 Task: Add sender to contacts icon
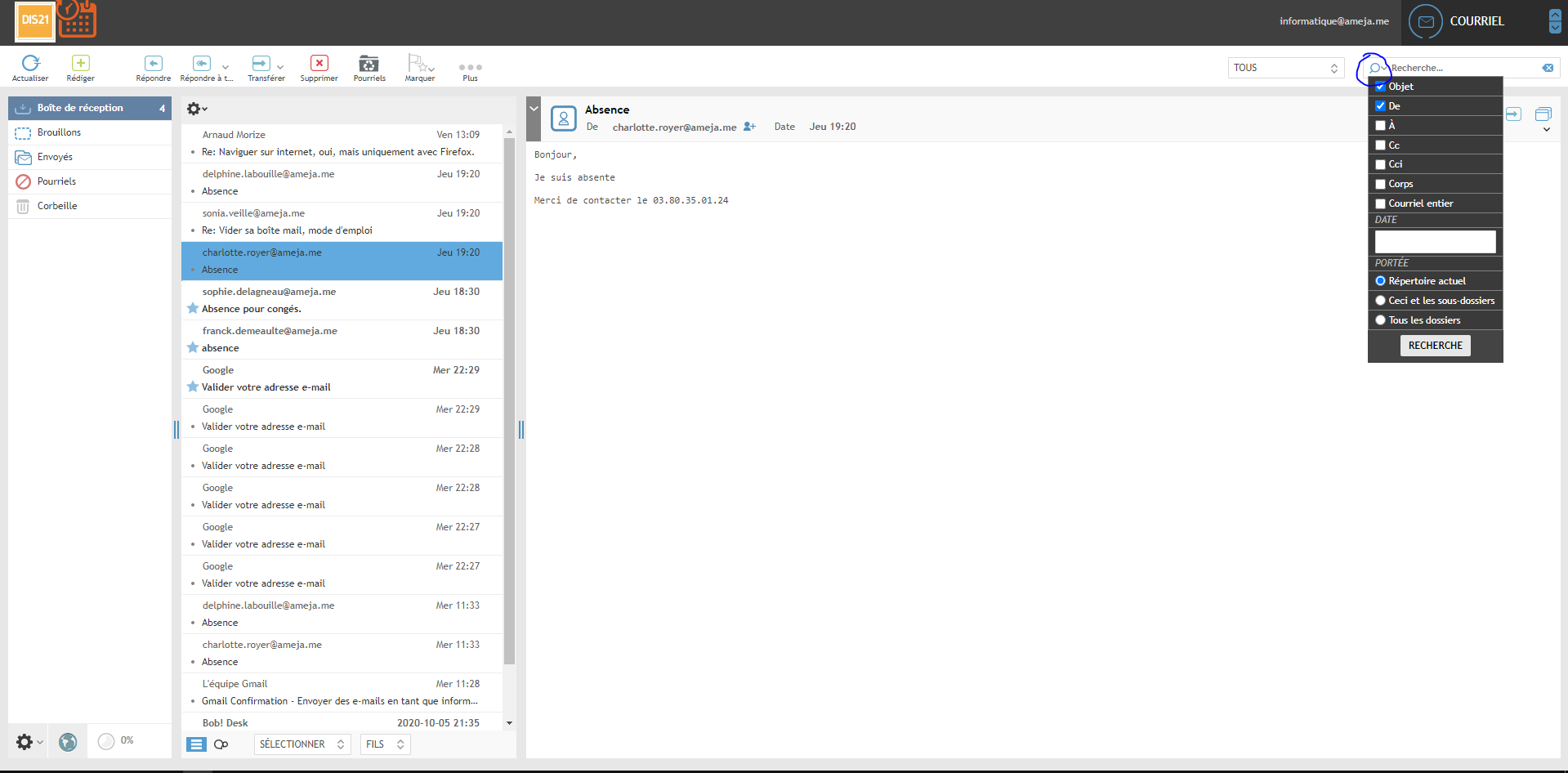[x=749, y=127]
